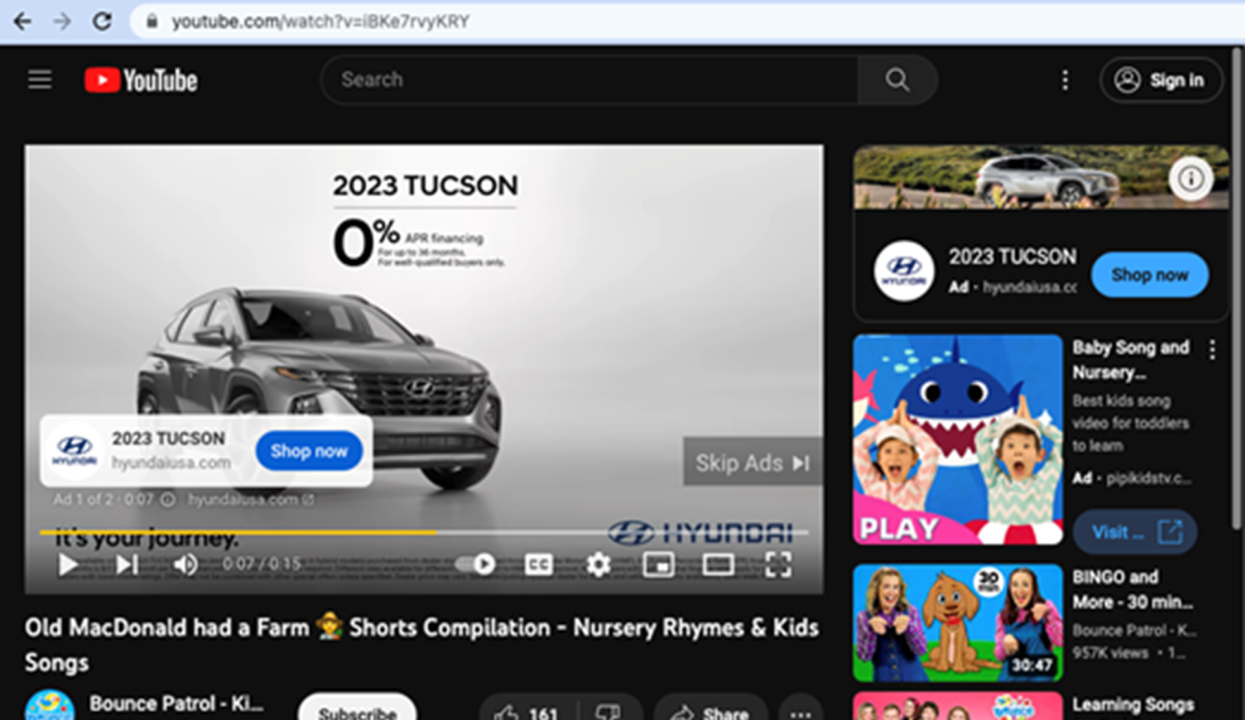Screen dimensions: 1245x720
Task: Click the pipikidstv.c... advertiser text
Action: click(1149, 478)
